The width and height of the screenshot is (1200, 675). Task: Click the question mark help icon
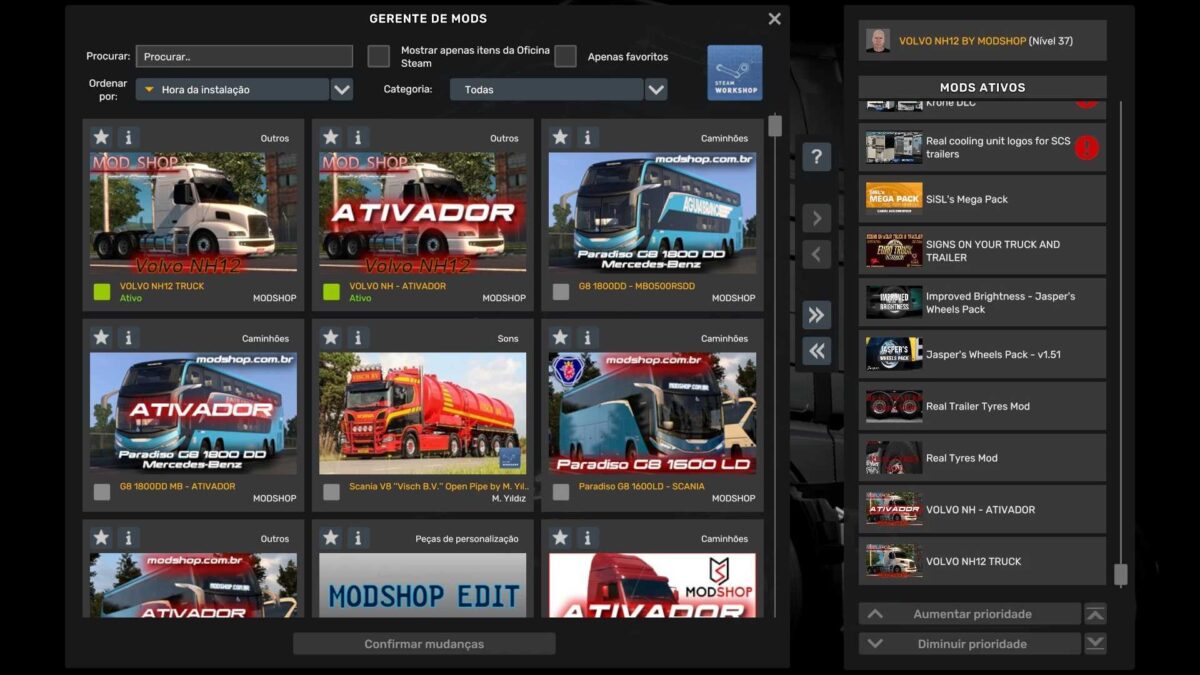816,157
